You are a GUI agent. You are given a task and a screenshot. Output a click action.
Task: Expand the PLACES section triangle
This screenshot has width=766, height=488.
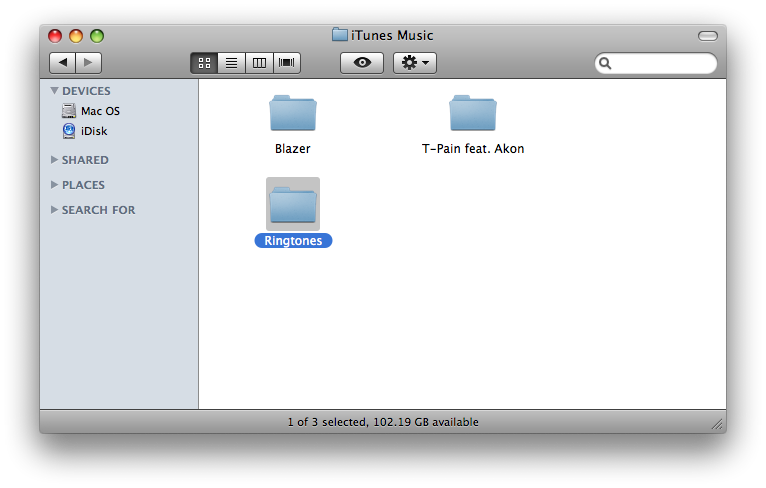point(54,185)
